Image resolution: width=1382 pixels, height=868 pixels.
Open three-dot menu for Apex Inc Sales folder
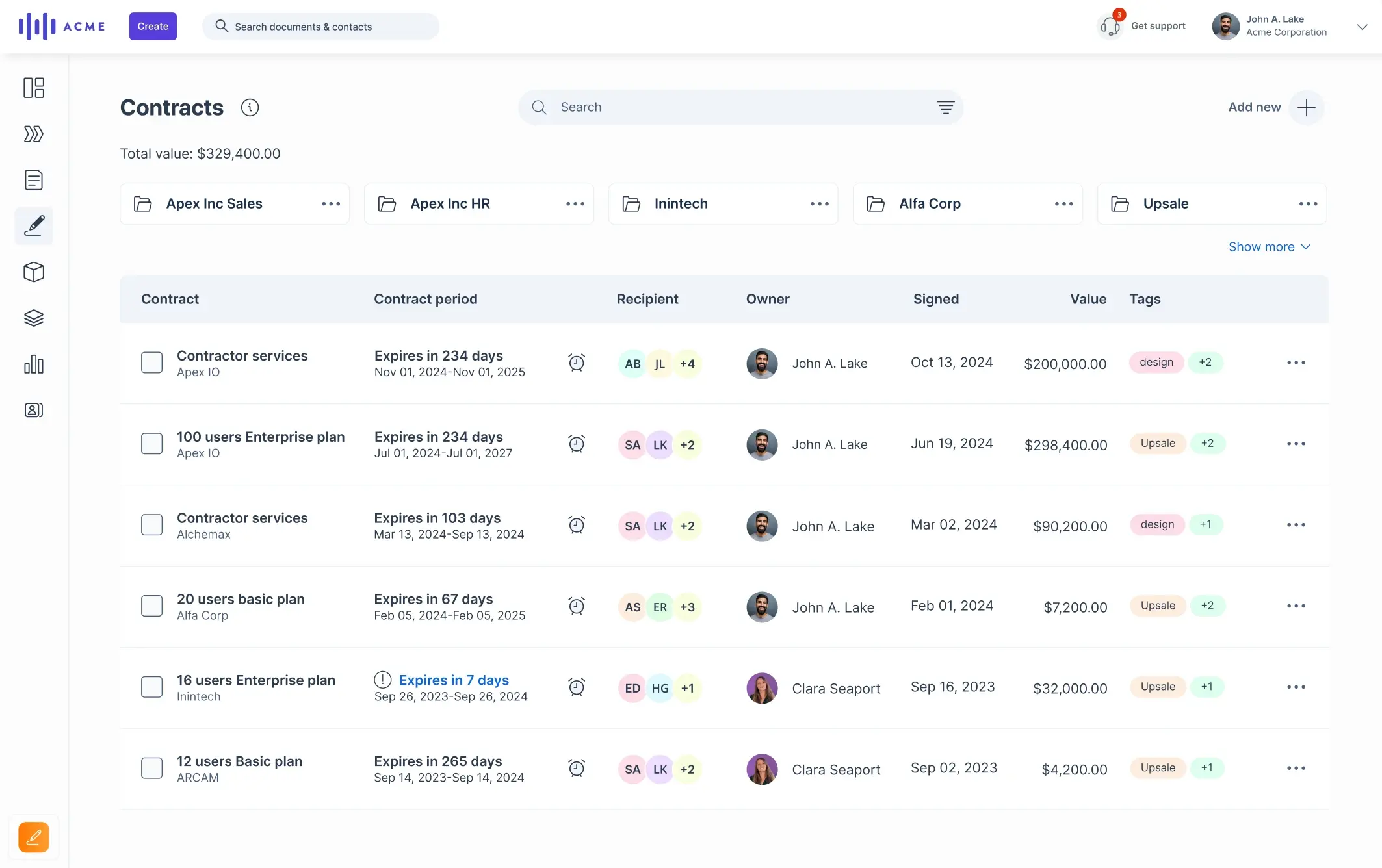coord(330,203)
